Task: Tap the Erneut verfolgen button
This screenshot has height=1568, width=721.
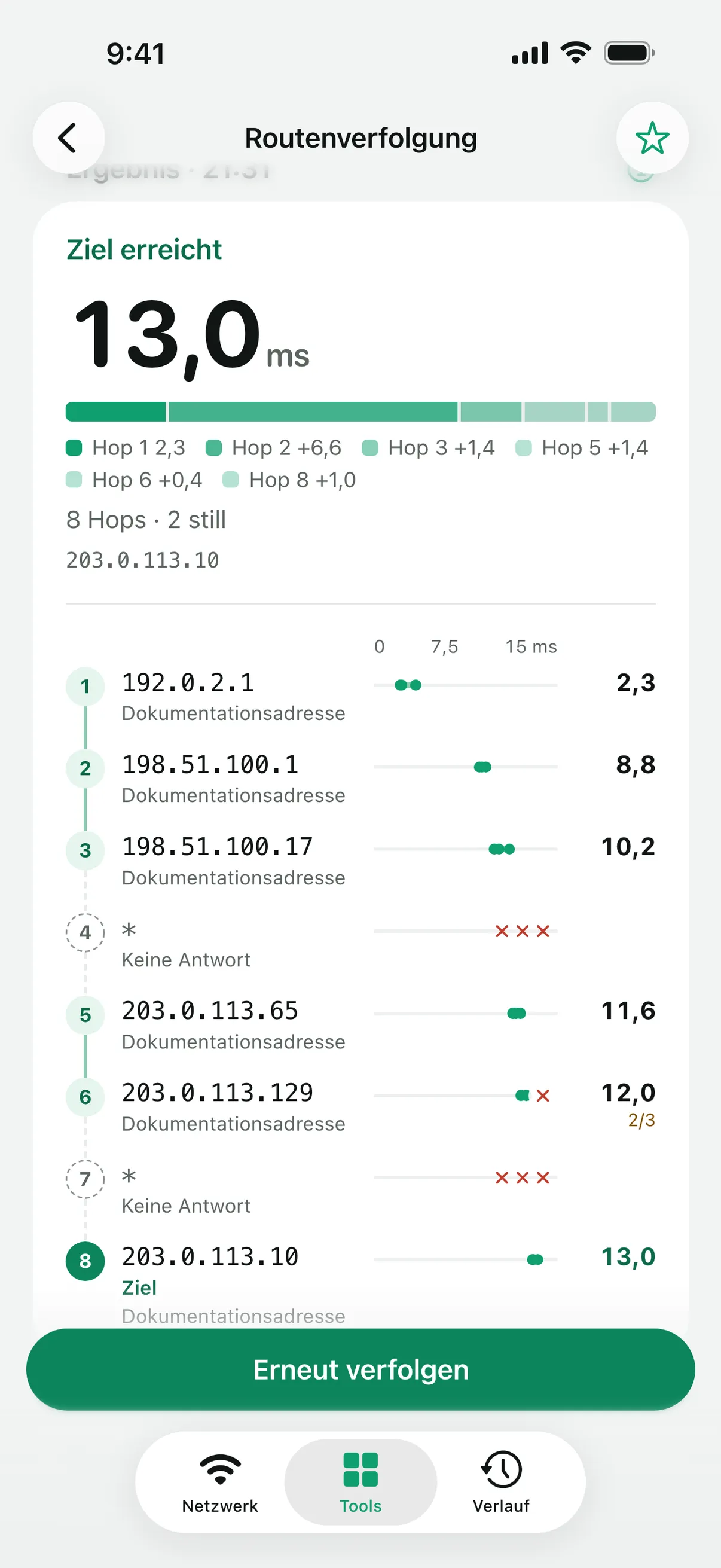Action: point(361,1369)
